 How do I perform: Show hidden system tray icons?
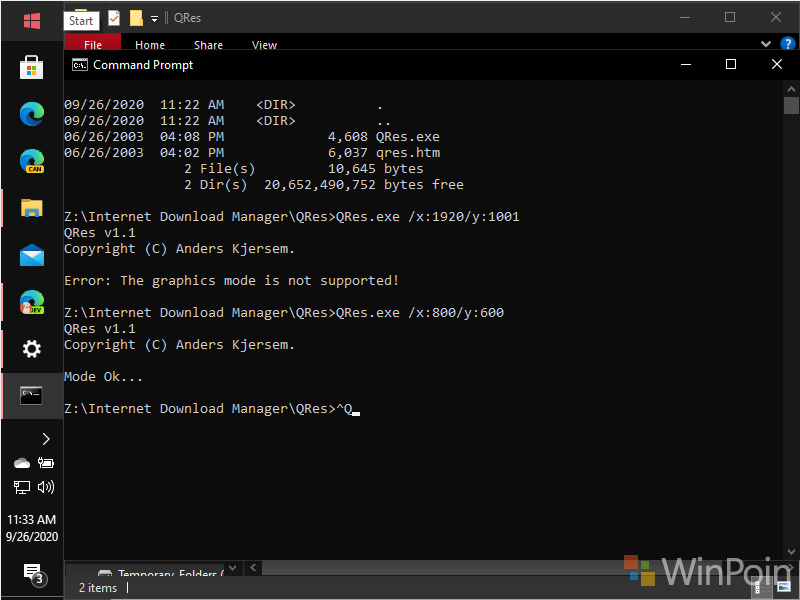(x=45, y=439)
